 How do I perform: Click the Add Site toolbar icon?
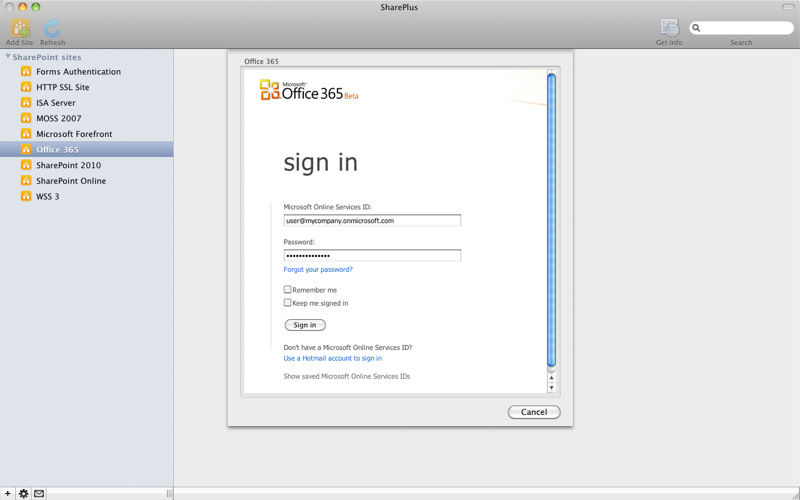[20, 29]
